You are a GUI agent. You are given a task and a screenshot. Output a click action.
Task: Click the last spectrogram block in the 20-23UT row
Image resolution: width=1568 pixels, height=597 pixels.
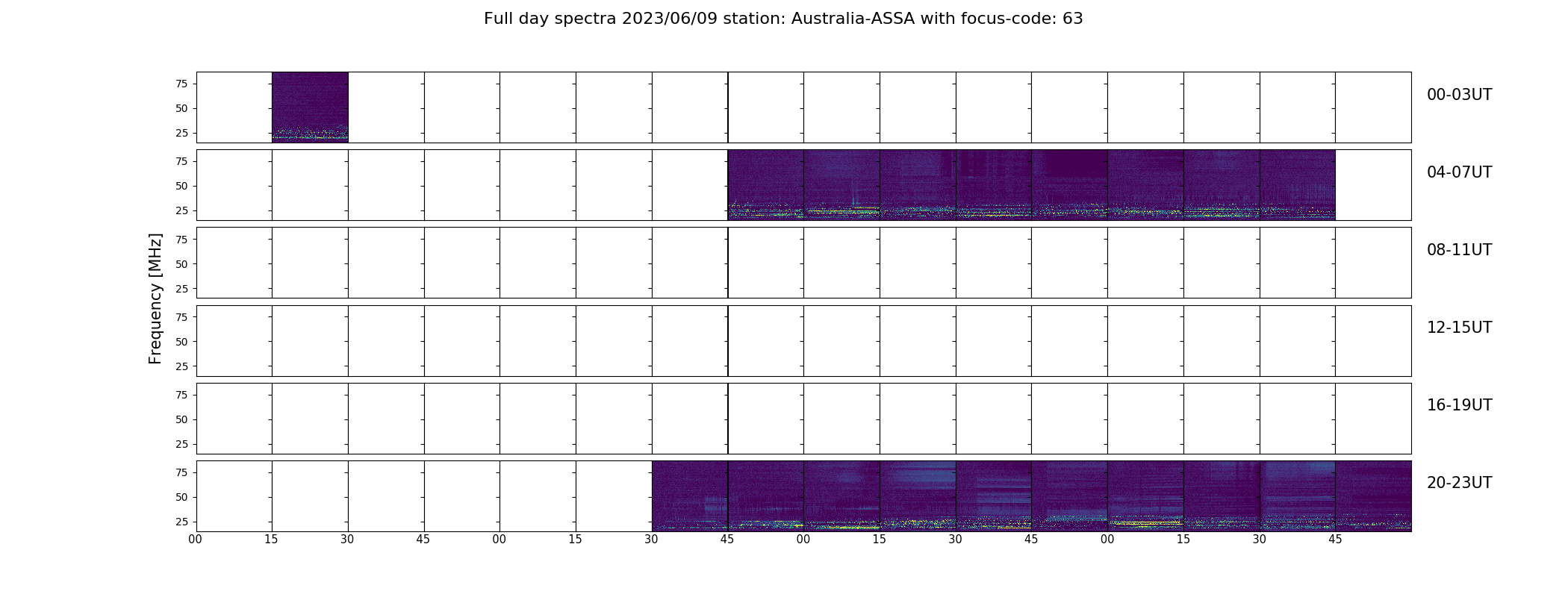[x=1373, y=496]
